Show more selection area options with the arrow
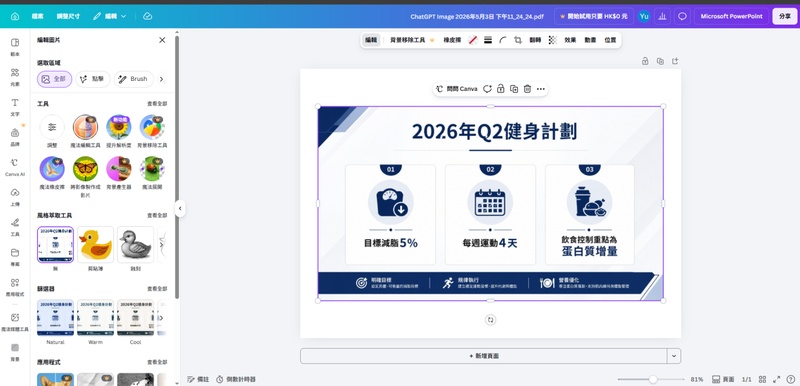Screen dimensions: 800x386 [x=162, y=79]
